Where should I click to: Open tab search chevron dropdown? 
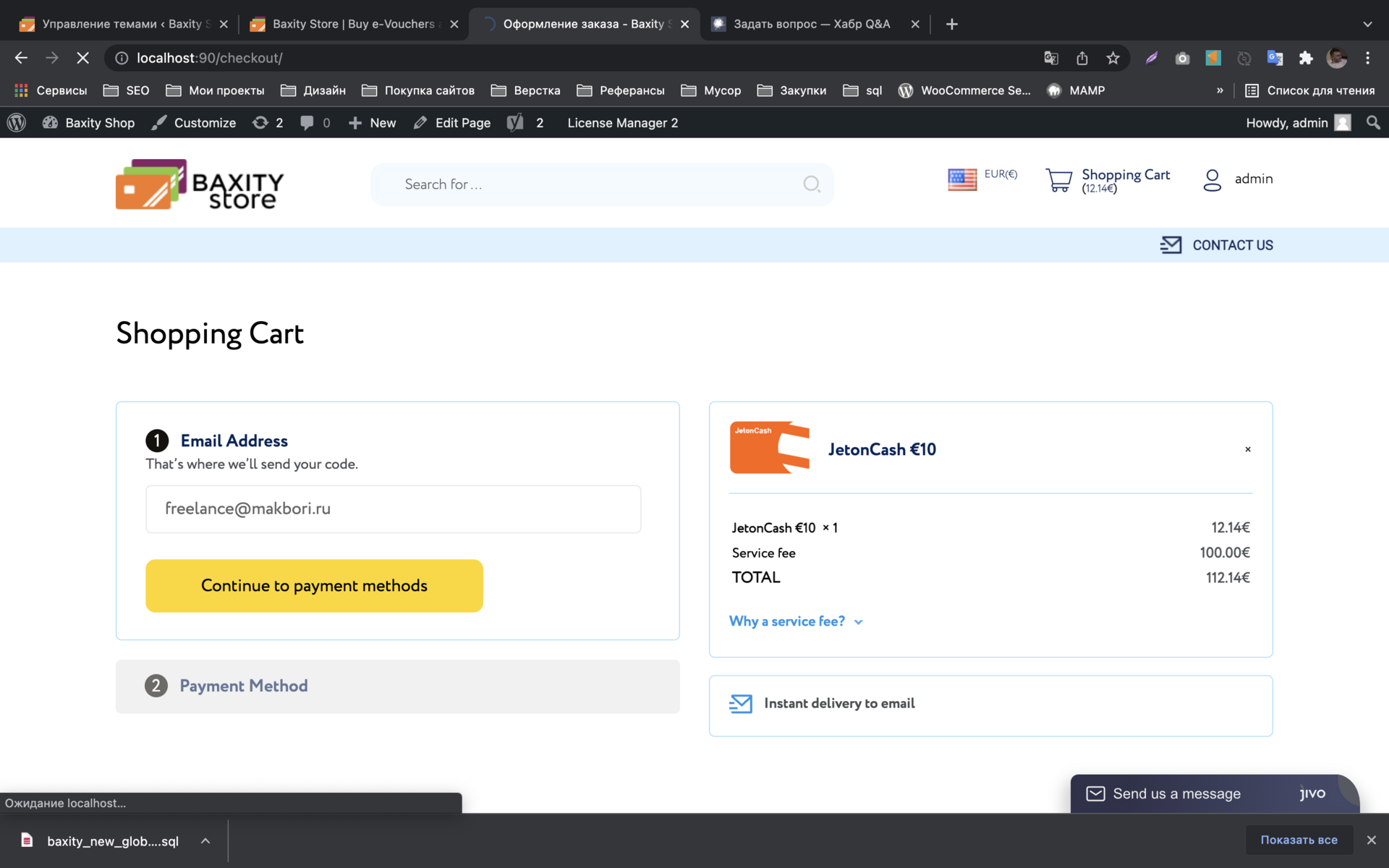click(1367, 24)
